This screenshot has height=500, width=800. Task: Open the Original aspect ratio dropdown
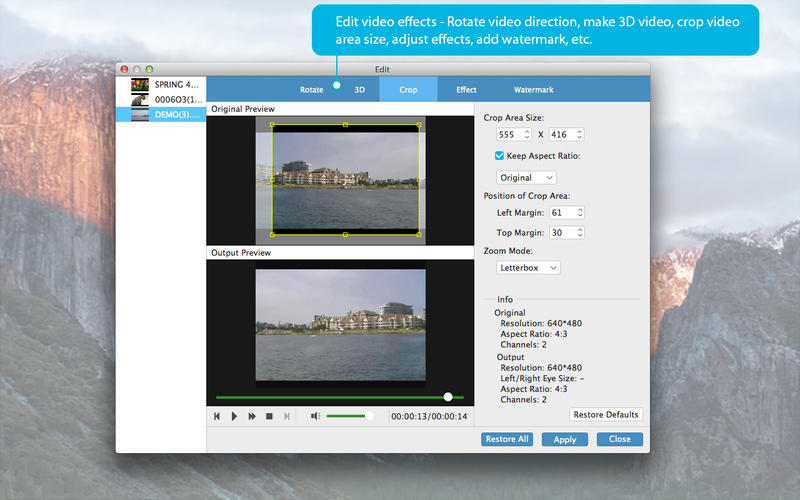526,178
